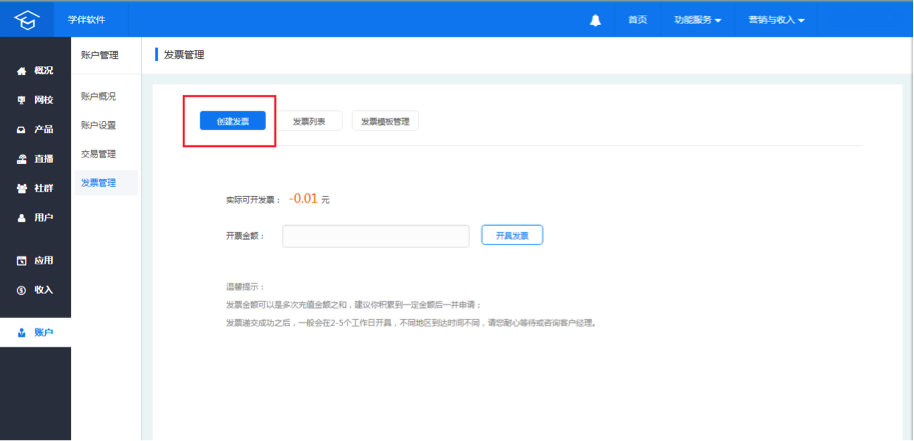Select 交易管理 in account menu
Image resolution: width=914 pixels, height=441 pixels.
(98, 154)
